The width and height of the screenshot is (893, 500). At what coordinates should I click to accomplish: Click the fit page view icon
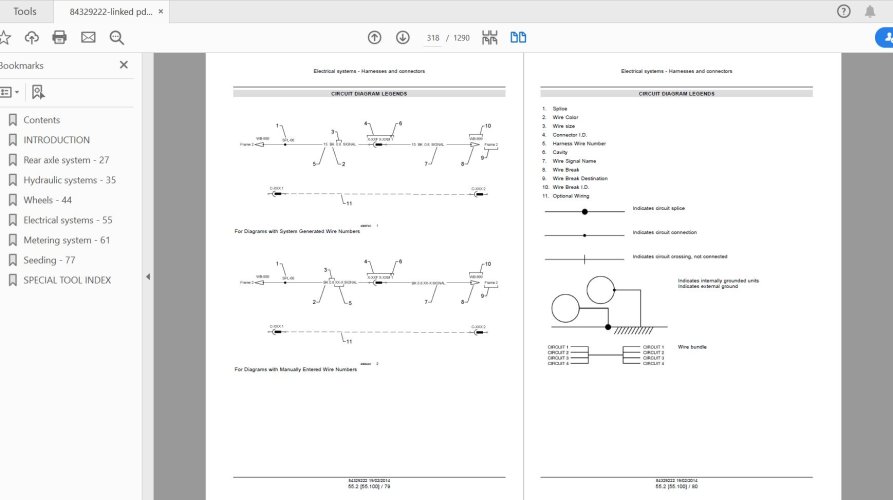tap(490, 38)
